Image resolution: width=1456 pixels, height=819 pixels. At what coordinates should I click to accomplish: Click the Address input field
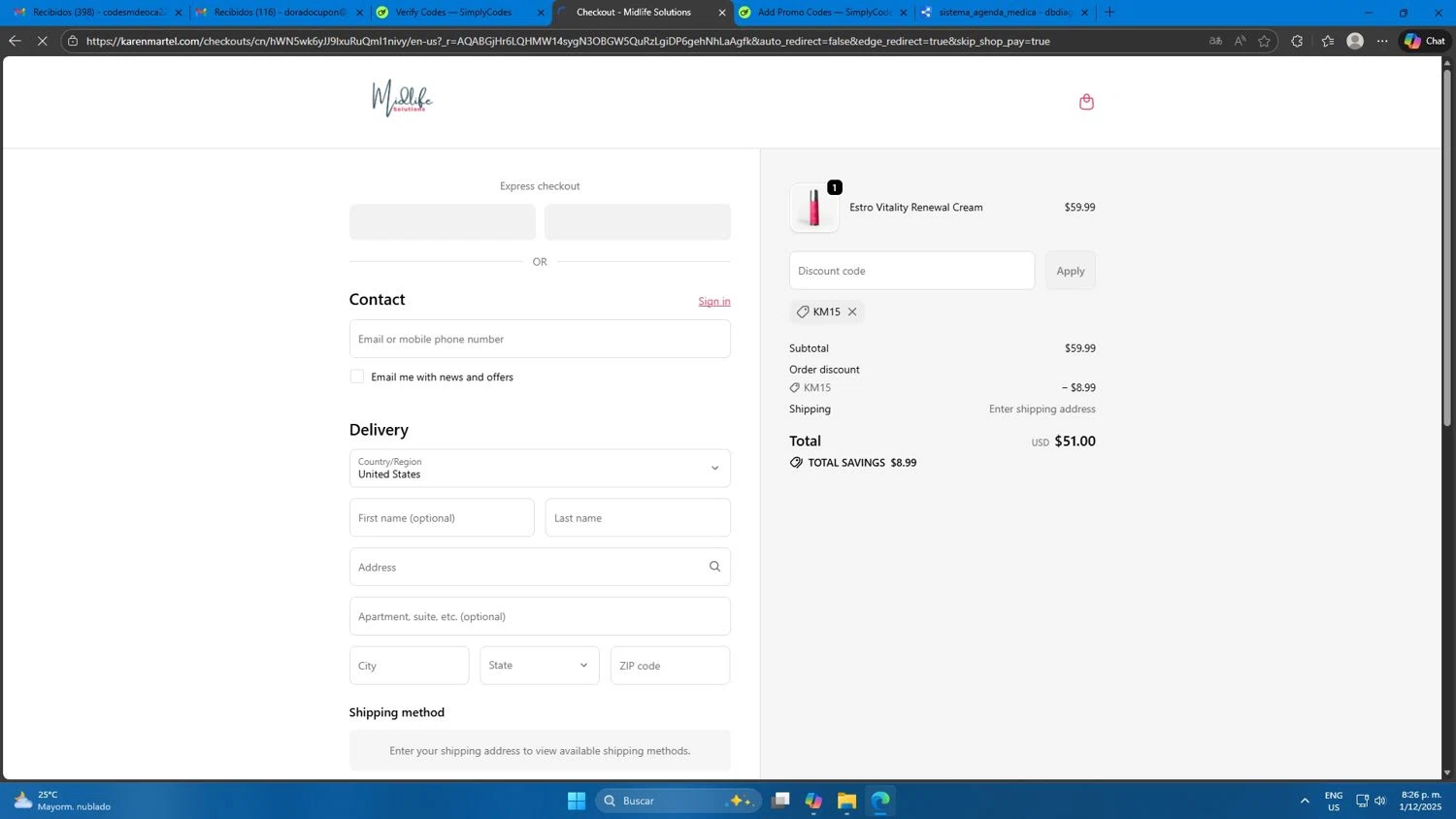click(540, 567)
